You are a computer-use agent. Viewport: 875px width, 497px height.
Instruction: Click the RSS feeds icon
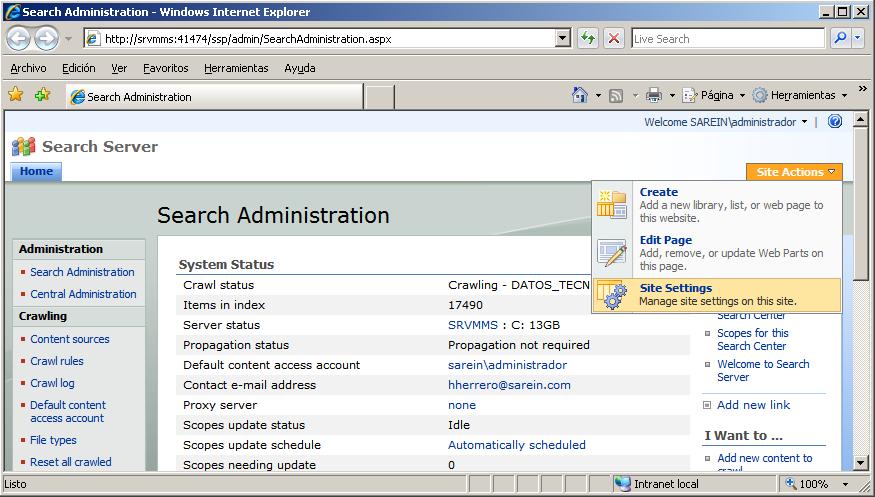[616, 95]
